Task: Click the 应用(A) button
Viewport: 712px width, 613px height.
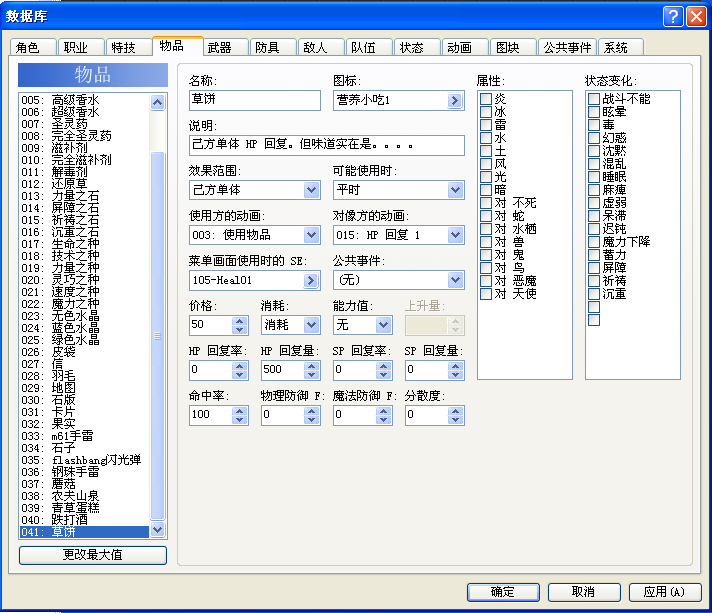Action: (665, 592)
